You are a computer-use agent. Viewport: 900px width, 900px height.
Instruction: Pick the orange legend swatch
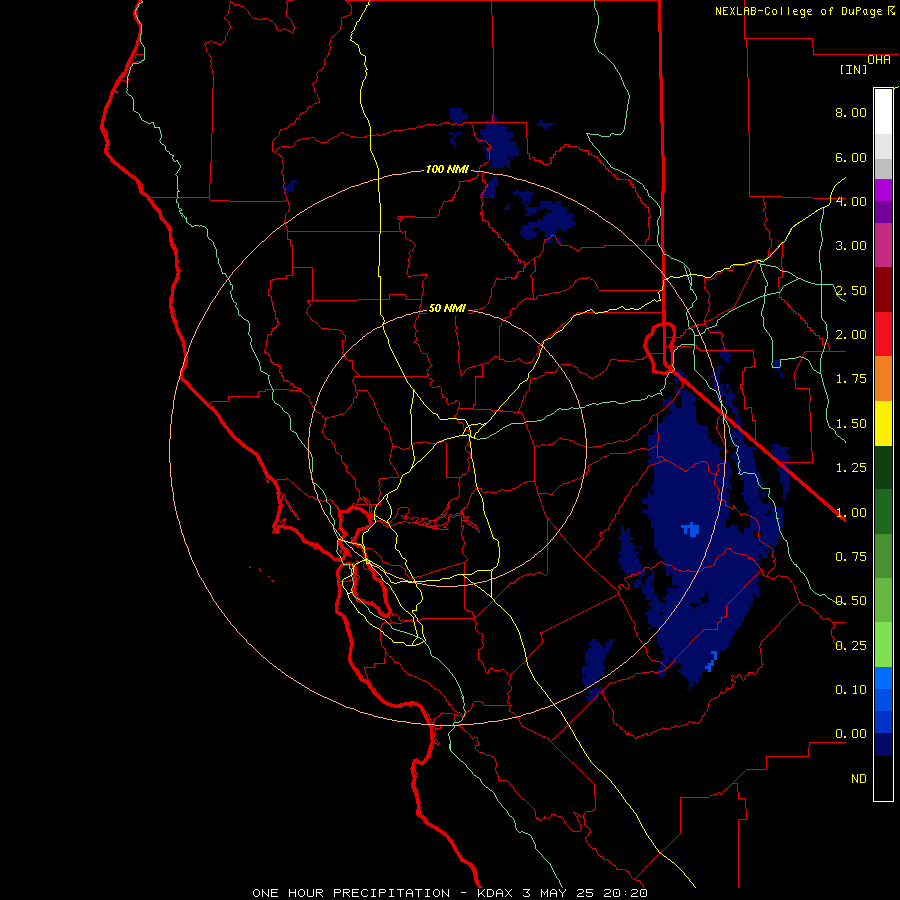click(x=883, y=378)
